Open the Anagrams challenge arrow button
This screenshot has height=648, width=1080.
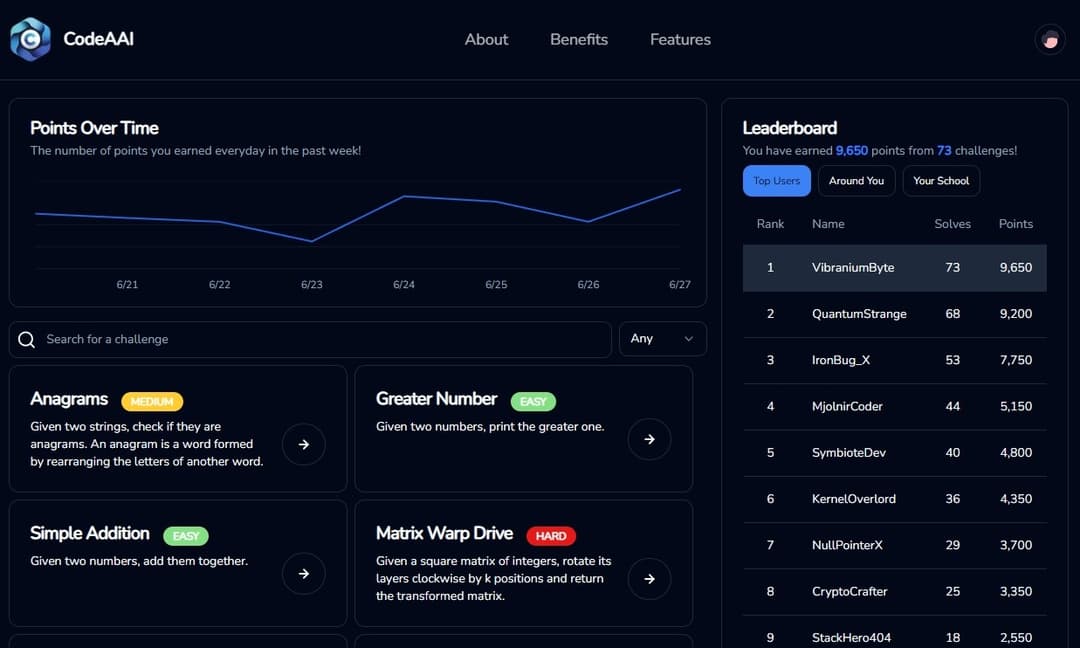tap(304, 444)
